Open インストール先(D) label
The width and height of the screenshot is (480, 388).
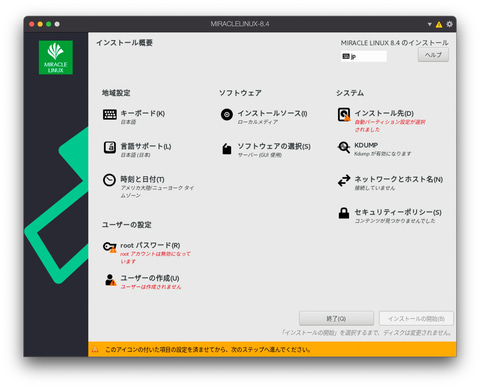(x=384, y=113)
